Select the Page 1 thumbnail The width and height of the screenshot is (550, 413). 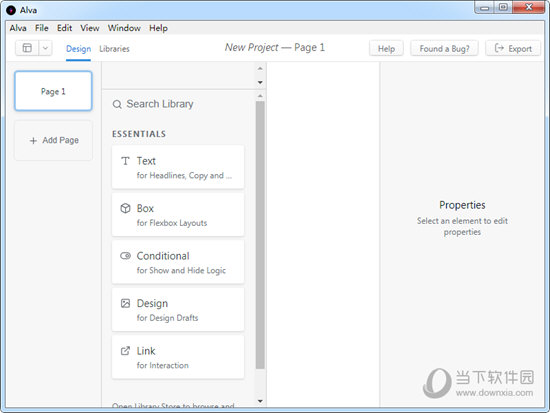coord(53,91)
